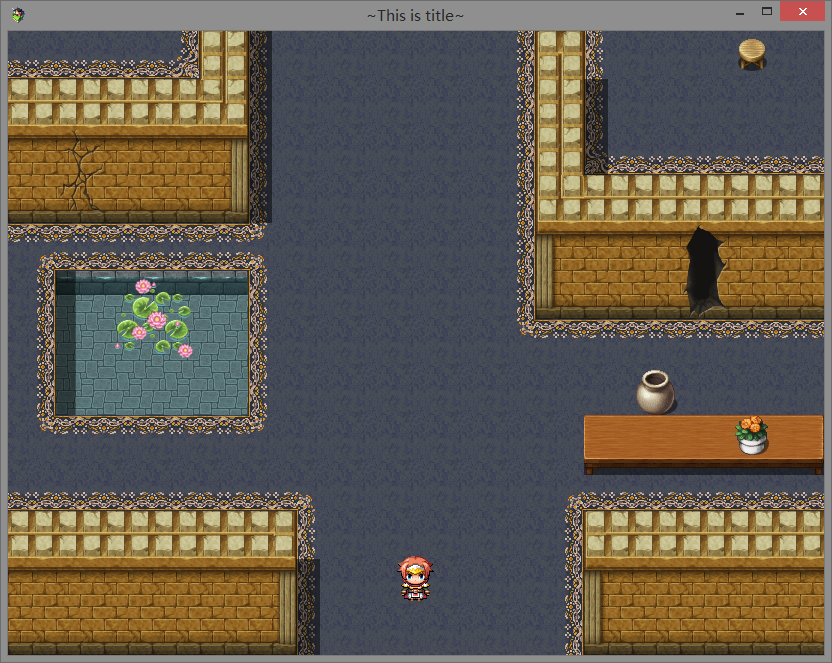Click the crack in the upper-left brick wall

[81, 171]
